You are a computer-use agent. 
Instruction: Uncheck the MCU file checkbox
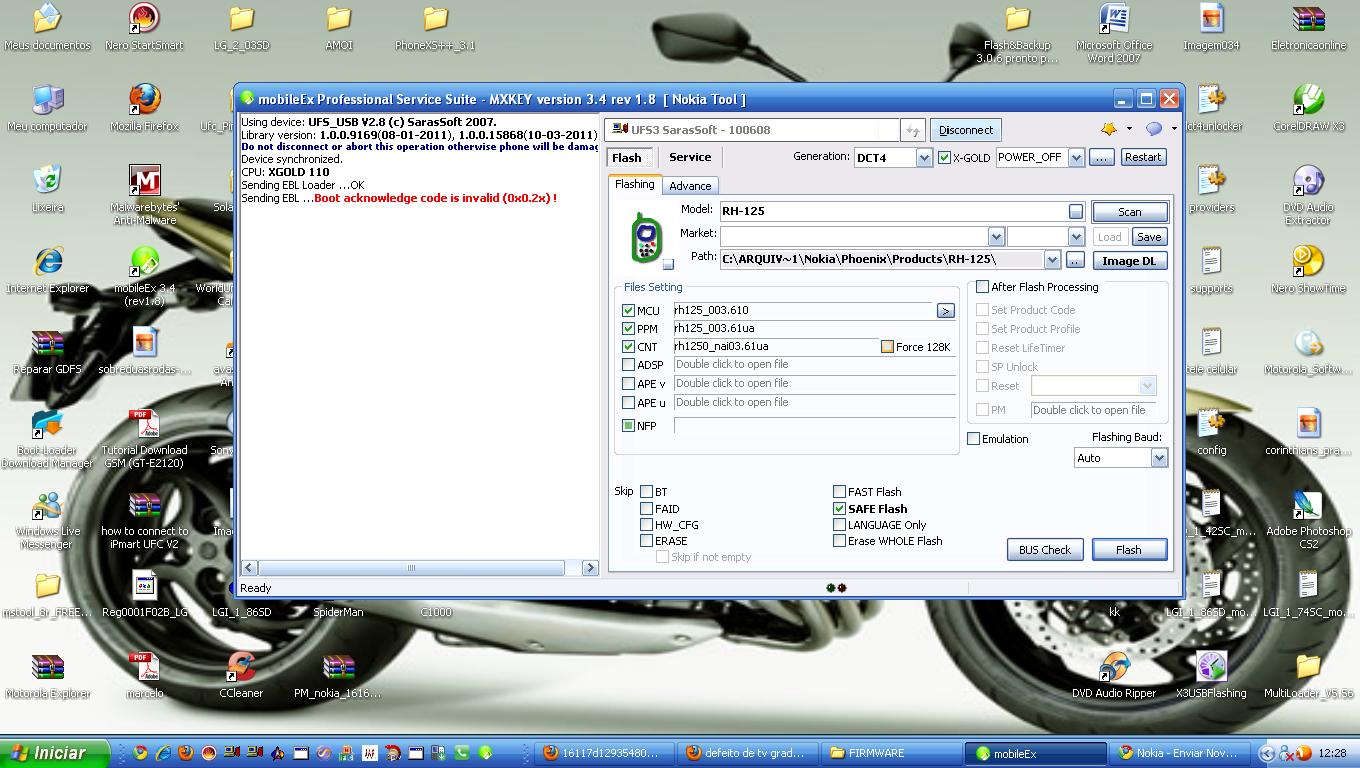click(x=628, y=311)
